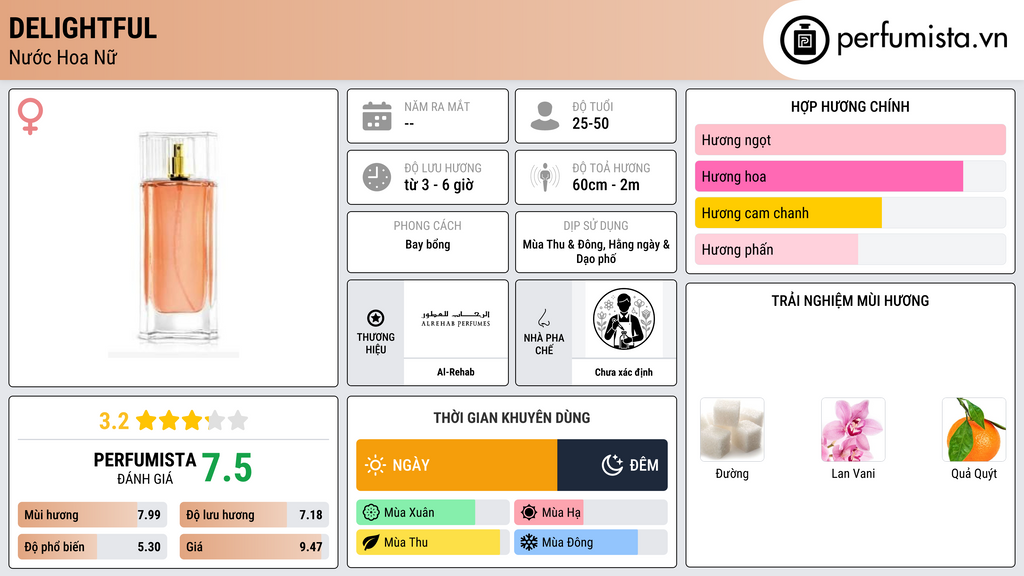This screenshot has width=1024, height=576.
Task: Click the Mùa Thu & Đông occasion text
Action: [596, 251]
